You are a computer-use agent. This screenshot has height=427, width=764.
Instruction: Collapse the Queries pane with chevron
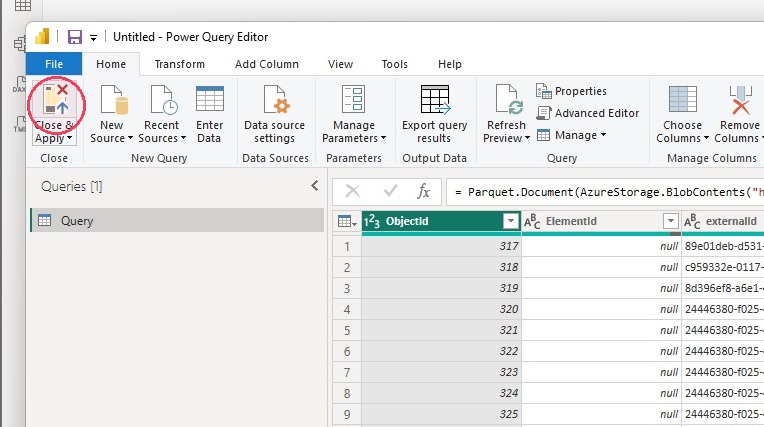pos(315,186)
